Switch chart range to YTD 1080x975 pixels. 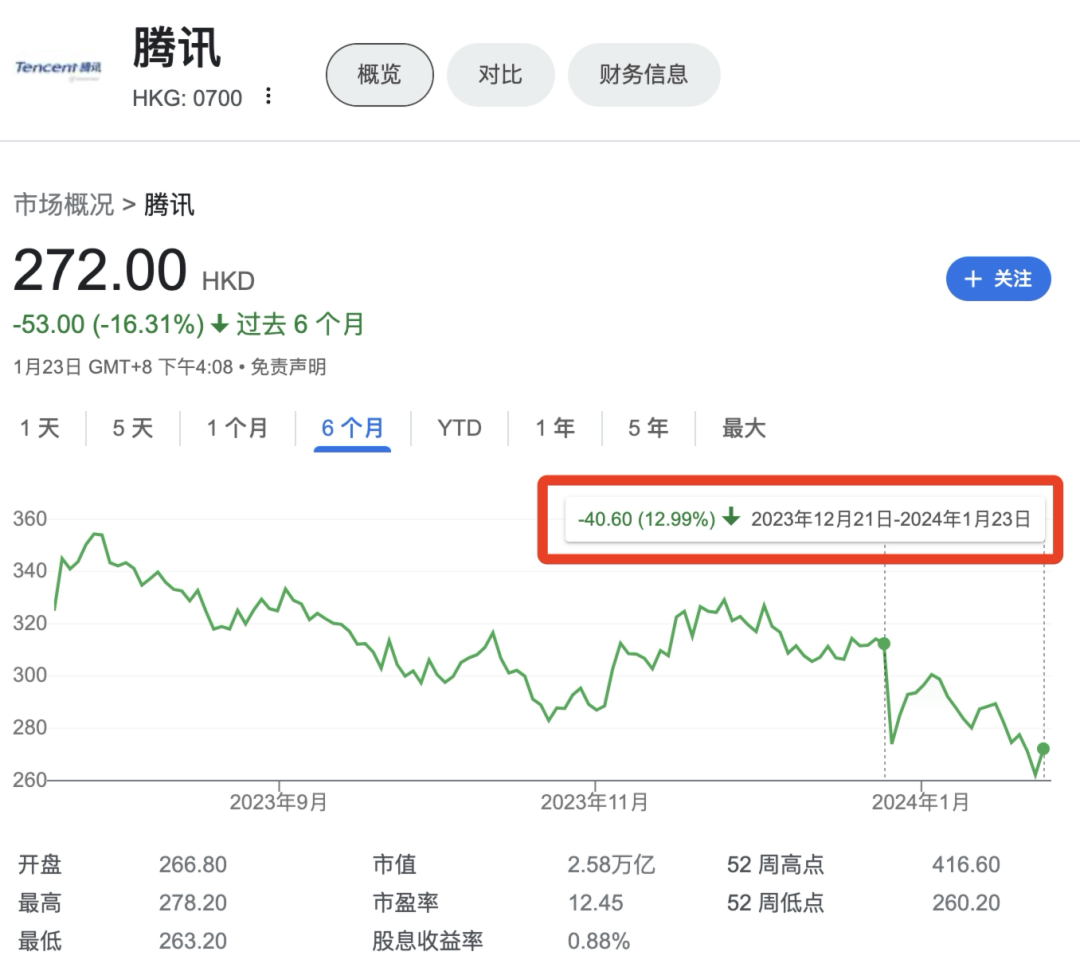[459, 428]
